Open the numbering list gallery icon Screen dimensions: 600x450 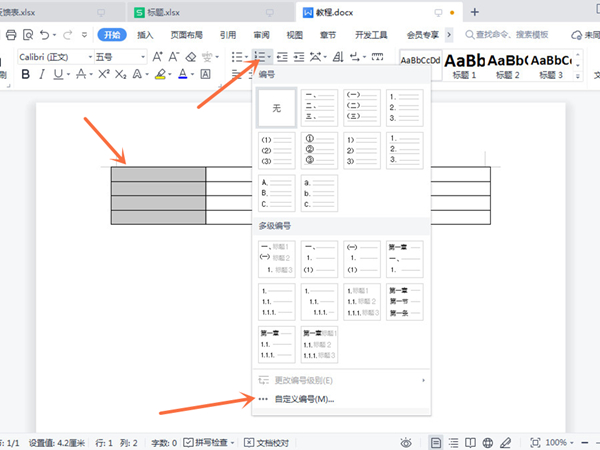pyautogui.click(x=260, y=57)
